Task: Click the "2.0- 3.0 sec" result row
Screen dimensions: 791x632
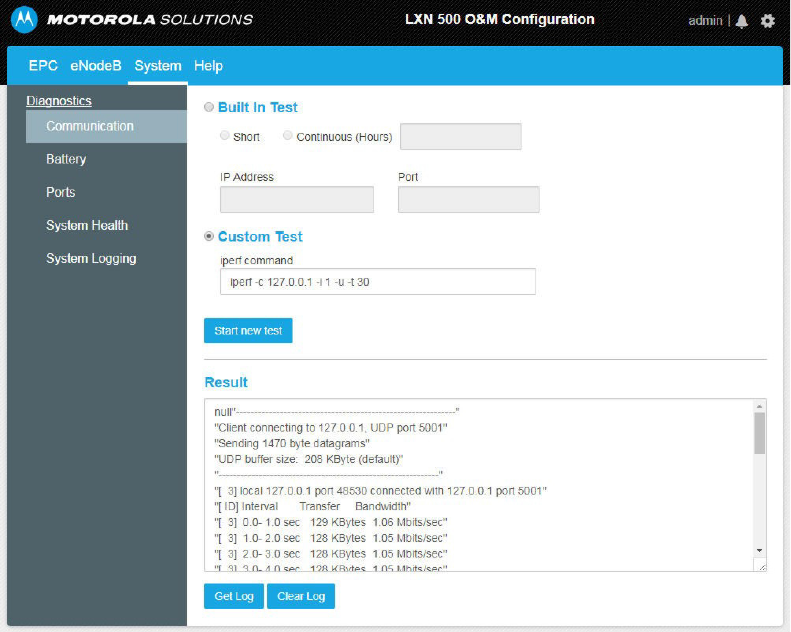Action: [x=331, y=554]
